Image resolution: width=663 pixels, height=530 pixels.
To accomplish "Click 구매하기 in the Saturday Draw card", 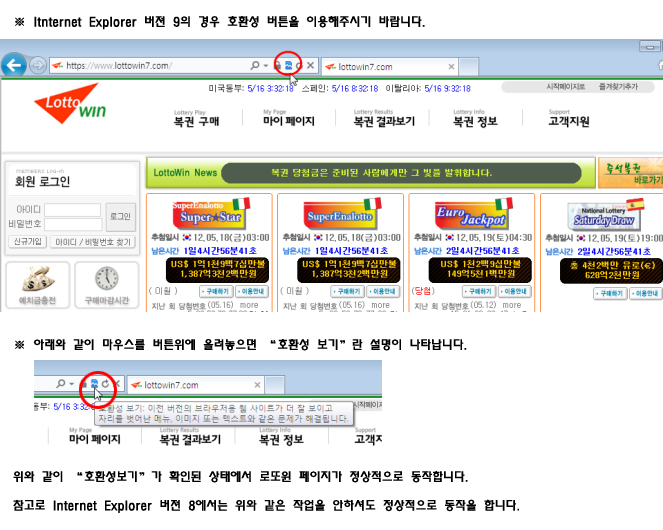I will click(x=611, y=293).
